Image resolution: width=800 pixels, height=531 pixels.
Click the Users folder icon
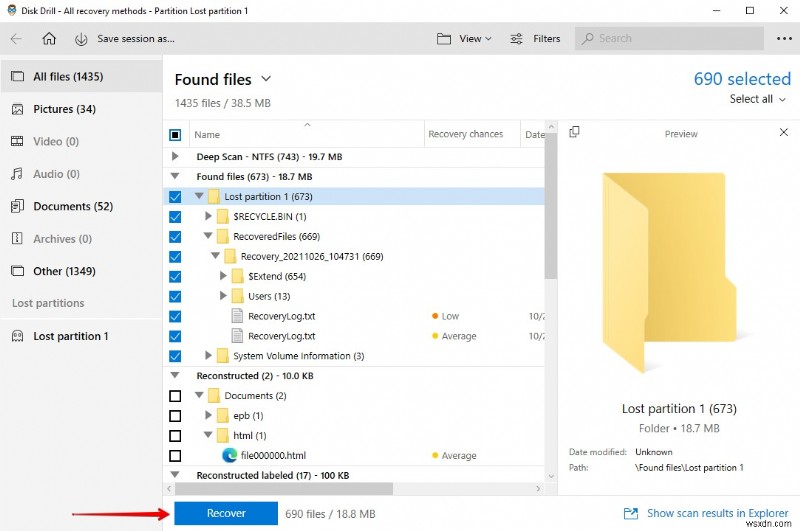[237, 296]
